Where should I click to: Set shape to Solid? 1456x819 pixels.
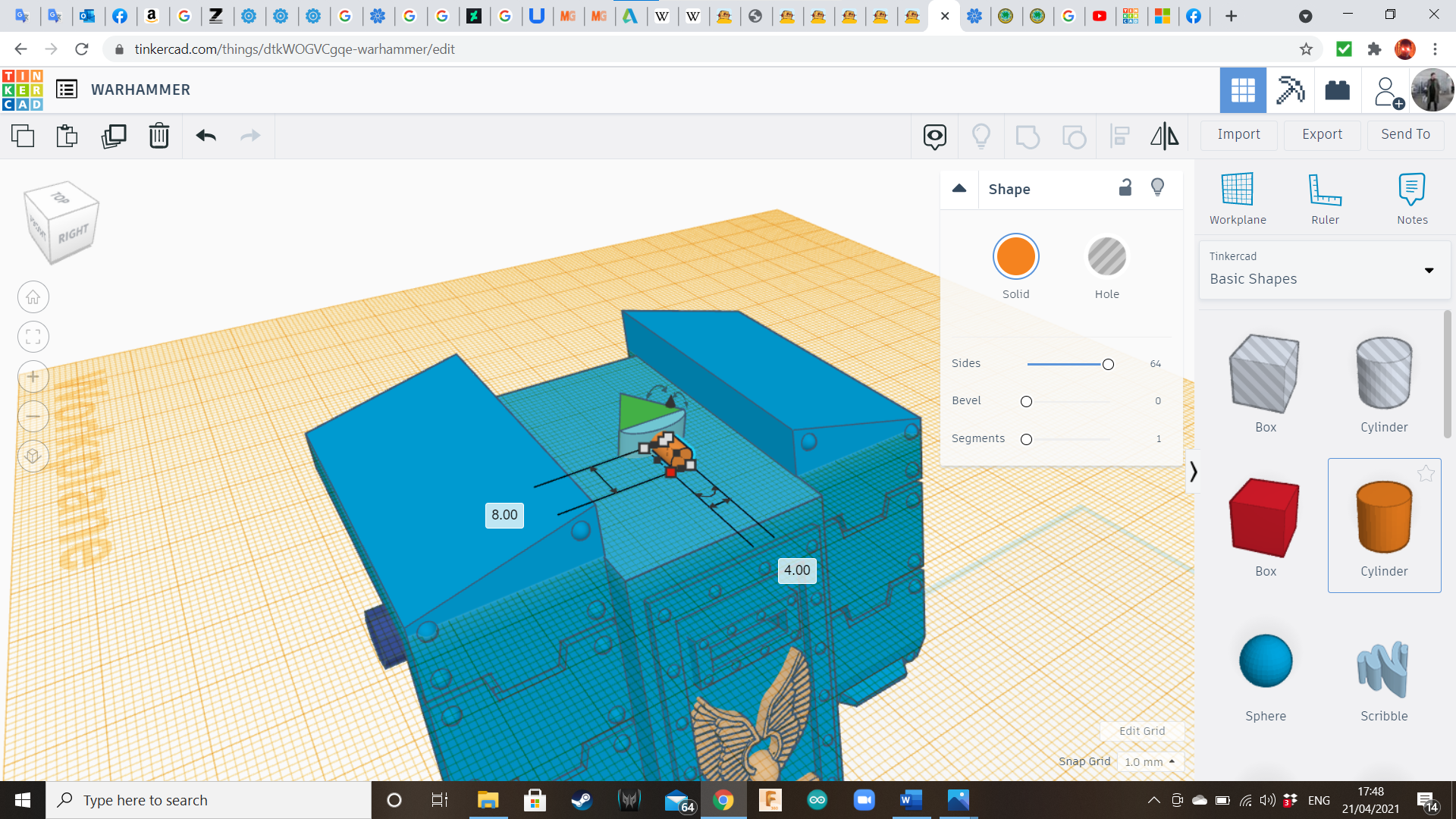pos(1015,257)
